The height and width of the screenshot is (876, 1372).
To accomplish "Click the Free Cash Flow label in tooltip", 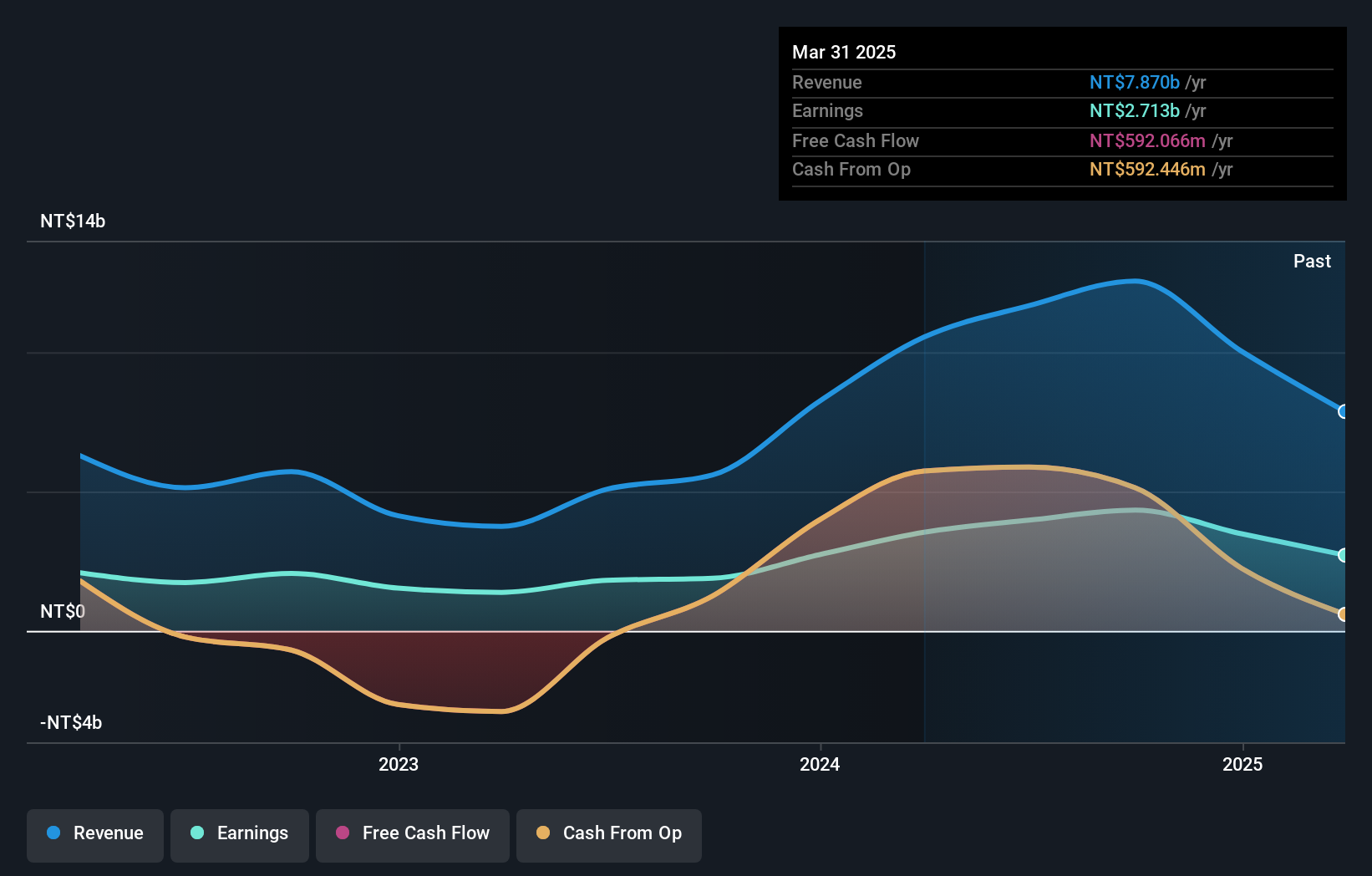I will point(856,140).
